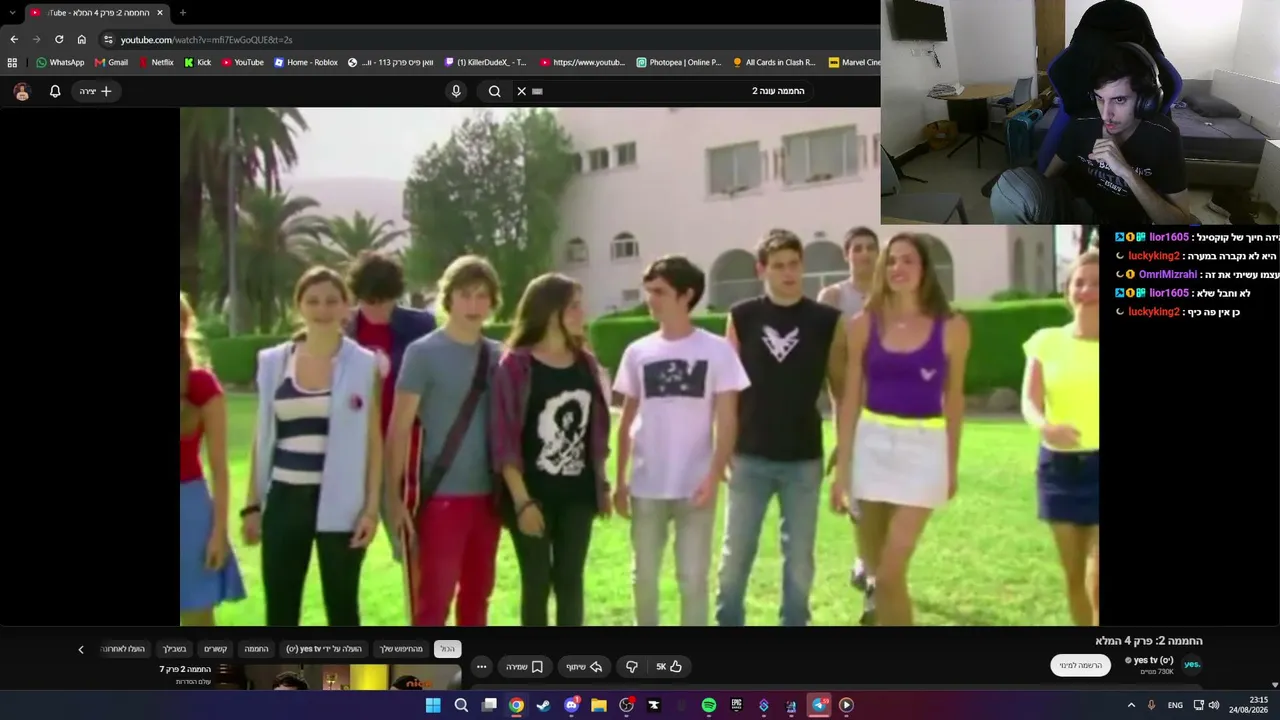This screenshot has height=720, width=1280.
Task: Open the tab search dropdown arrow
Action: tap(12, 13)
